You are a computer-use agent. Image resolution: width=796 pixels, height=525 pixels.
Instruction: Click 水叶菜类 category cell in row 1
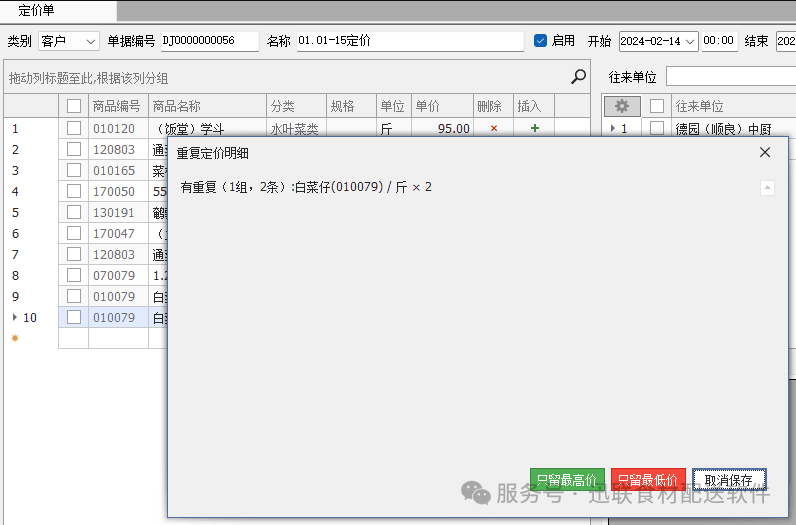pyautogui.click(x=294, y=128)
